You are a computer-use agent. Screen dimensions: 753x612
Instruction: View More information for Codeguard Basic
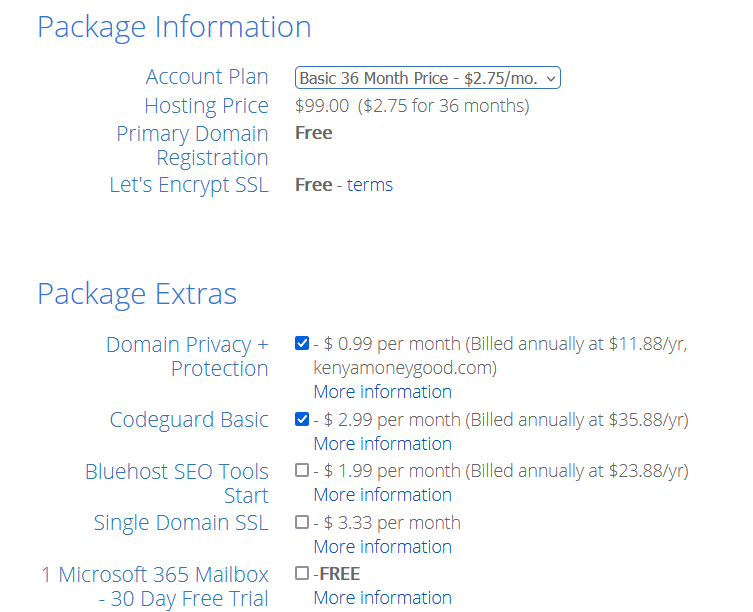(382, 444)
